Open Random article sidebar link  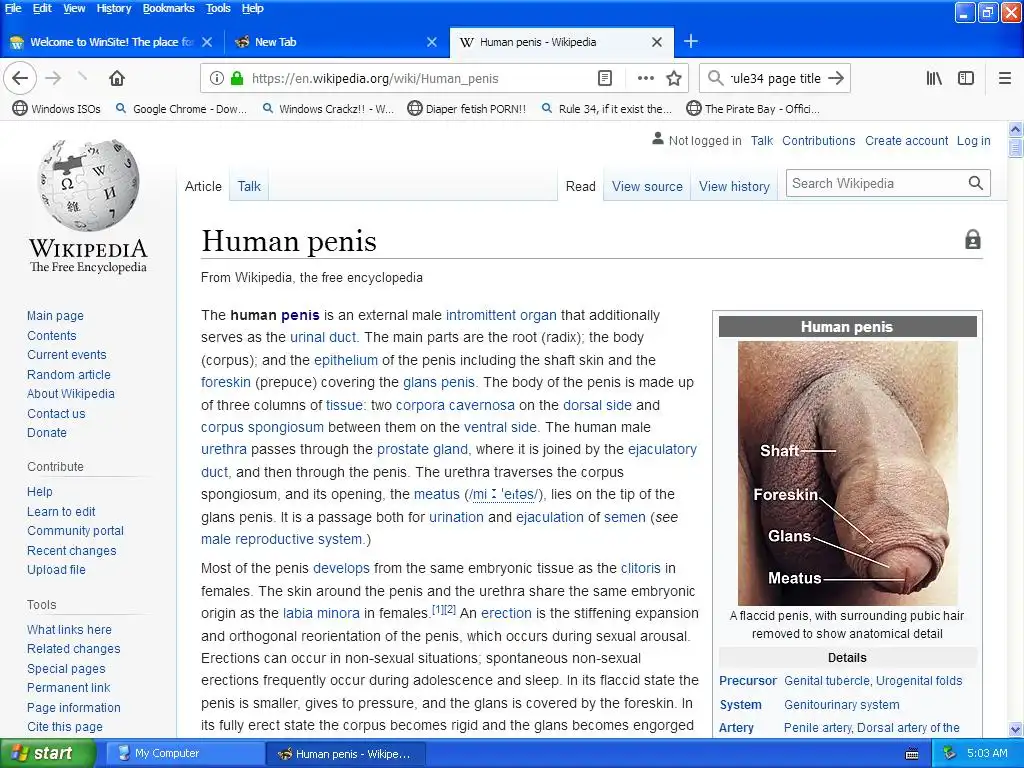pyautogui.click(x=69, y=374)
